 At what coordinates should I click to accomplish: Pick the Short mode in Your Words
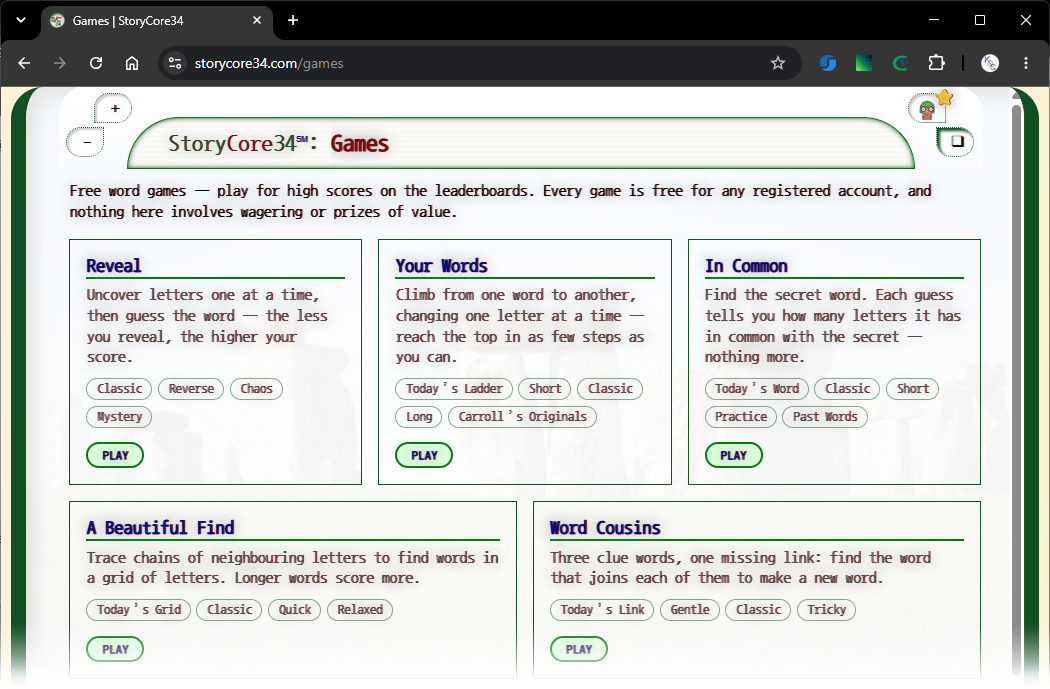coord(544,388)
